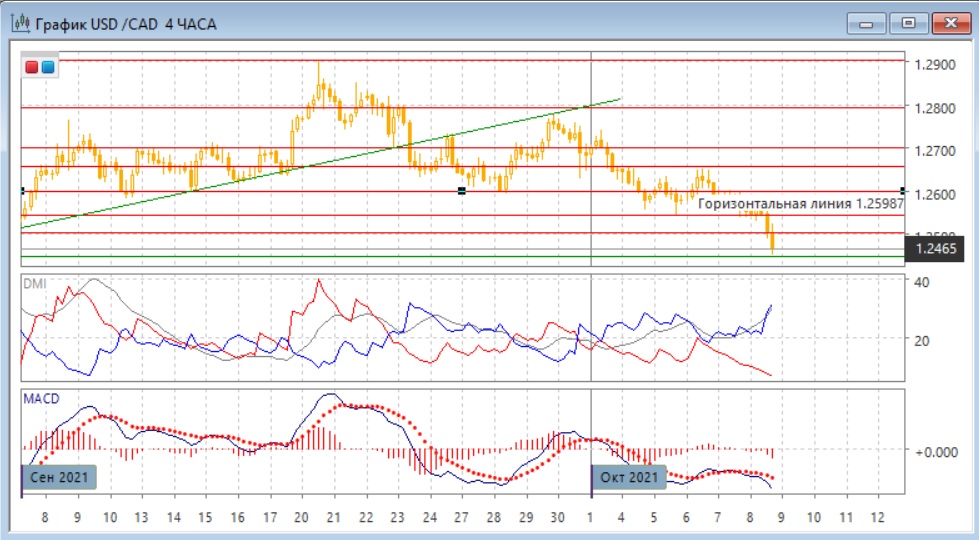Click the blue square icon on chart
This screenshot has height=540, width=979.
47,67
